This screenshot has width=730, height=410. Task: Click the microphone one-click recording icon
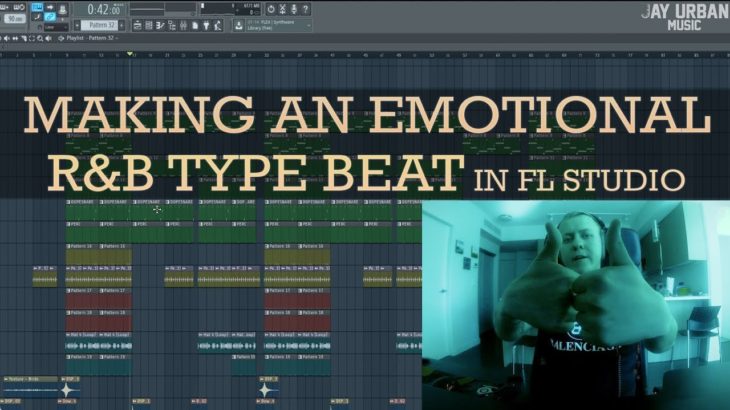[293, 9]
